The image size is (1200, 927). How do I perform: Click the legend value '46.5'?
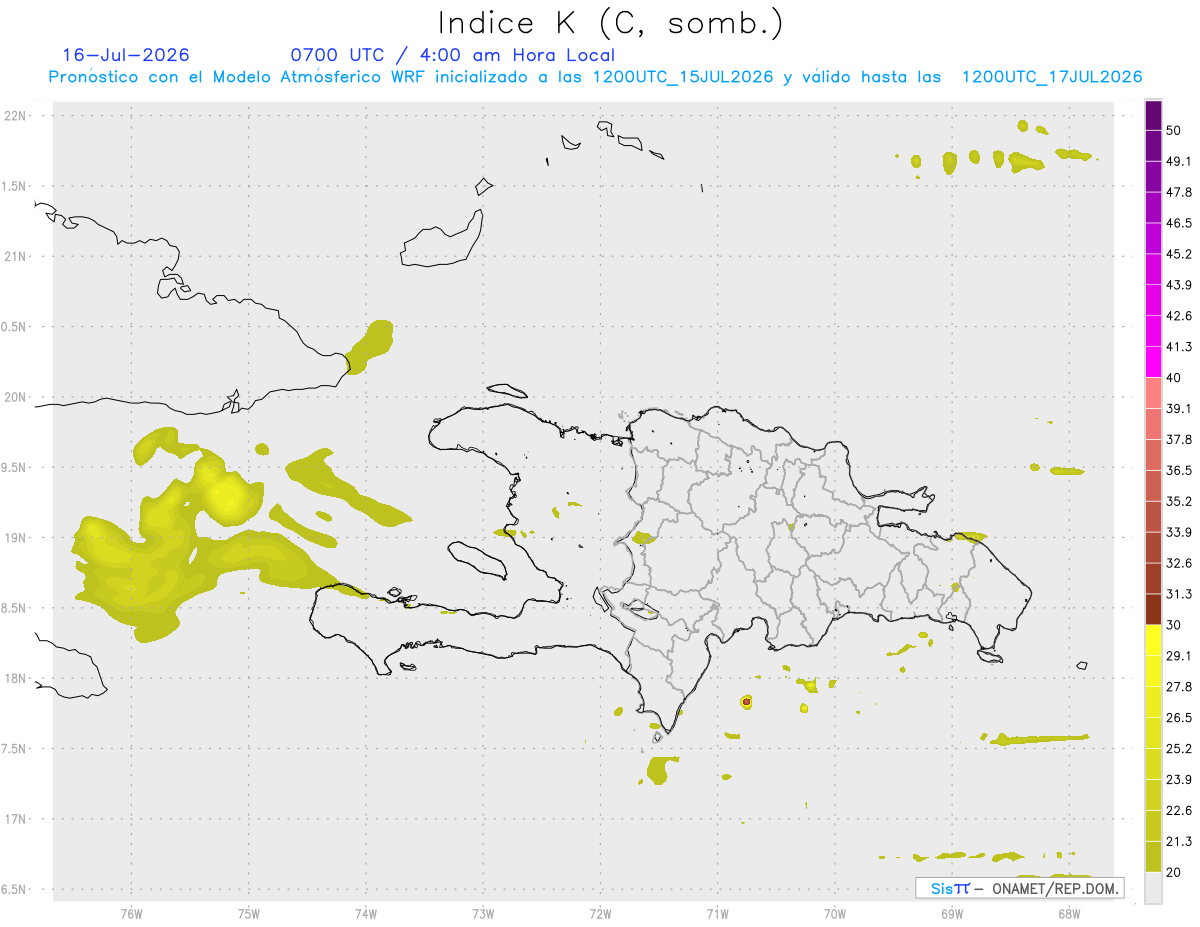[1179, 223]
